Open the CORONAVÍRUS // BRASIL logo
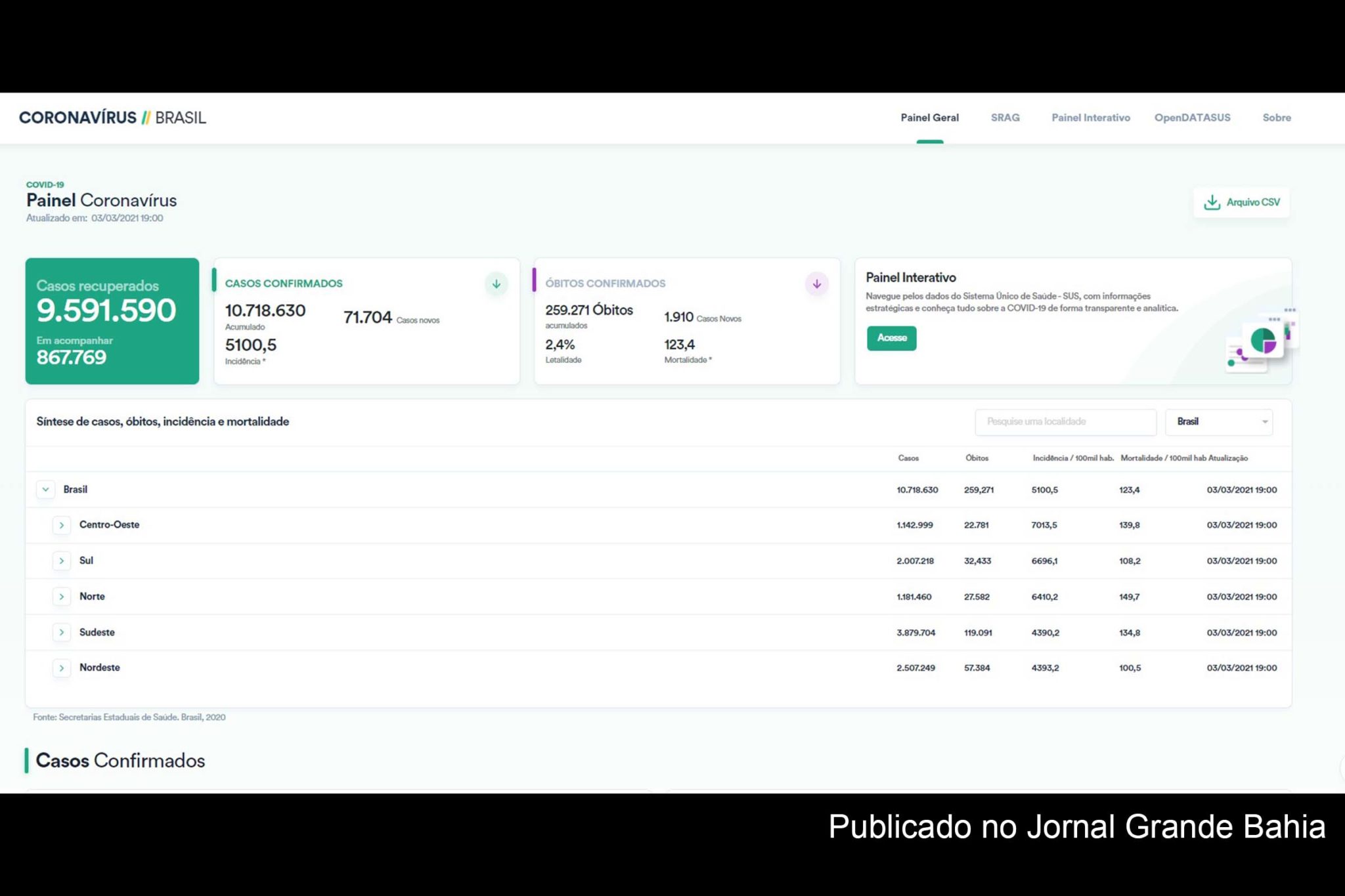This screenshot has width=1345, height=896. coord(112,117)
